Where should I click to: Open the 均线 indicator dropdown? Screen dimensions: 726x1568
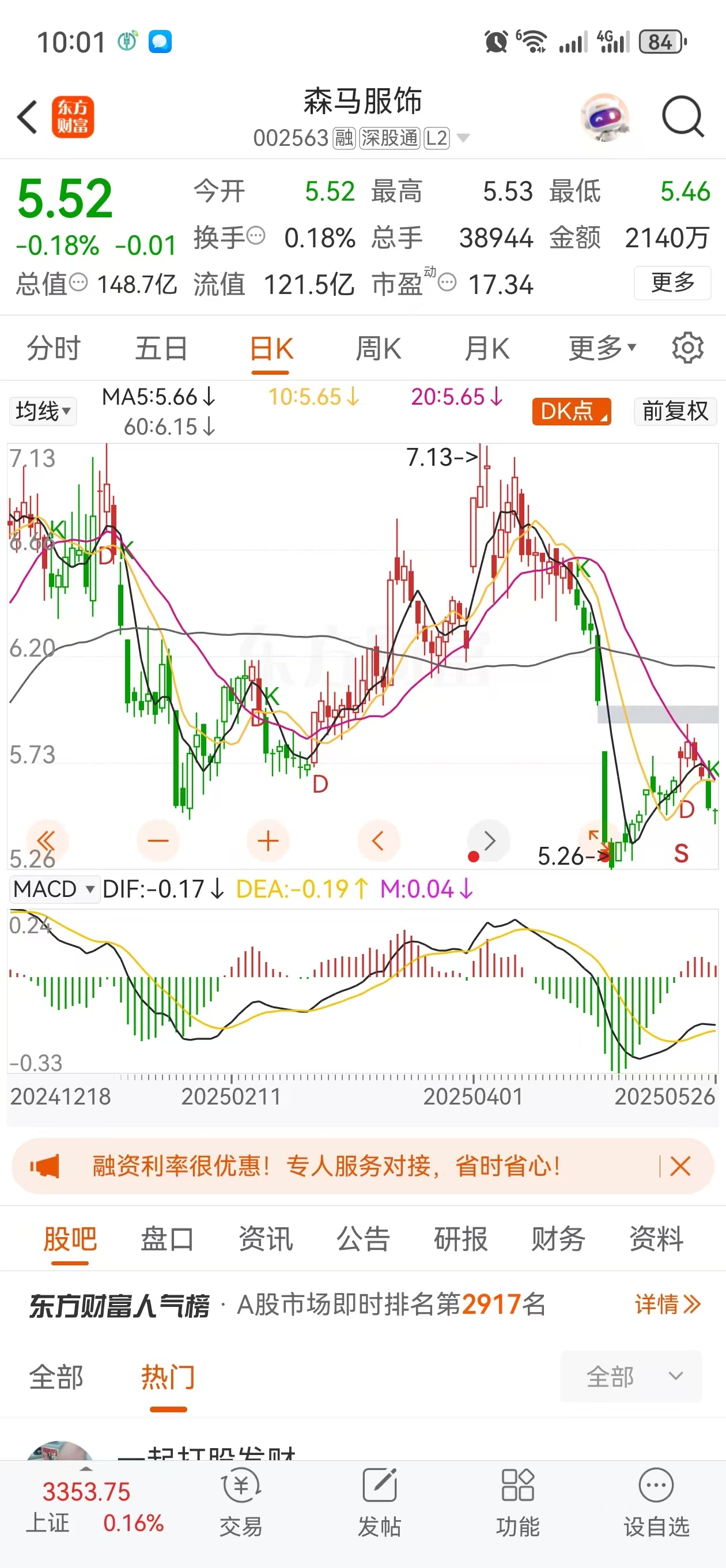point(43,411)
